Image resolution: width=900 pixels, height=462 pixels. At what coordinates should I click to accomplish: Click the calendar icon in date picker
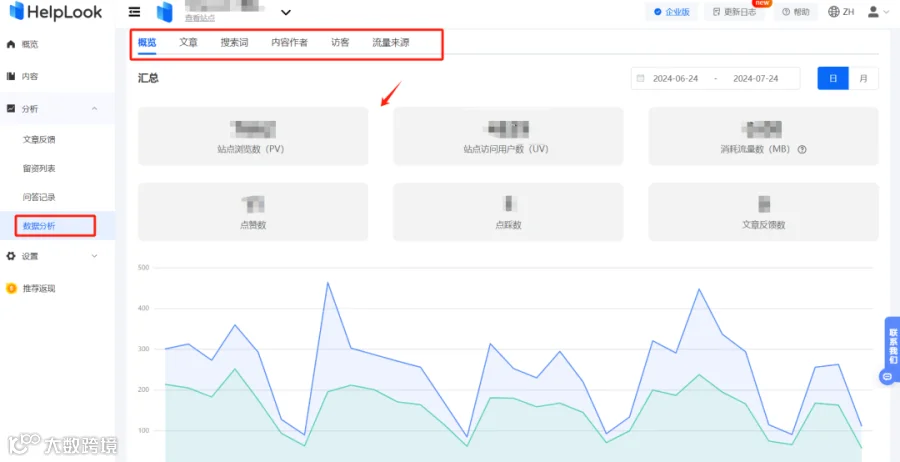point(641,79)
